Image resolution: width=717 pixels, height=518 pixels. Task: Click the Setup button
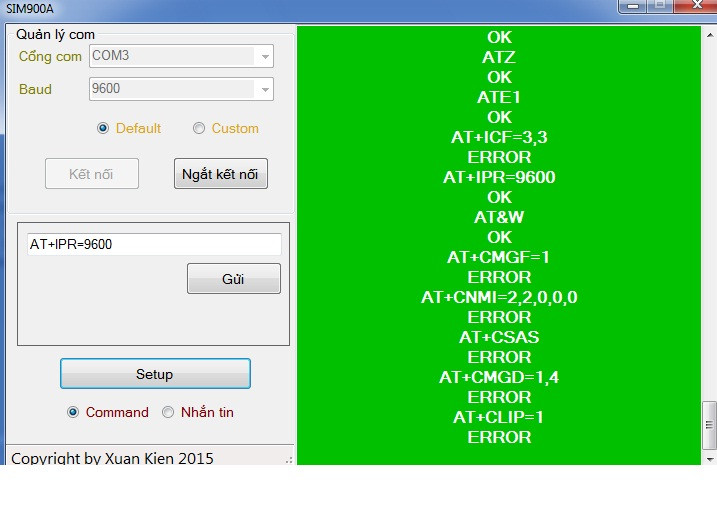click(155, 374)
